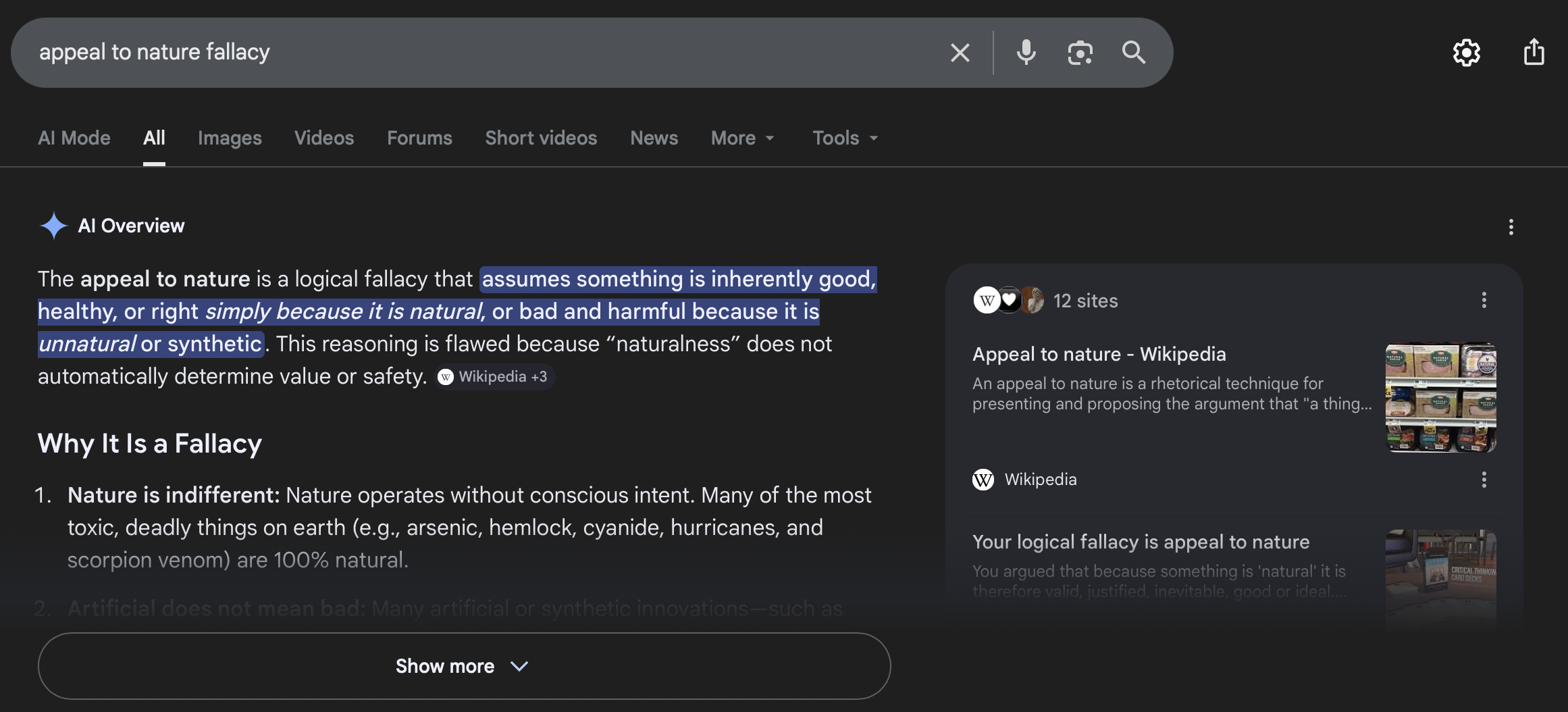The height and width of the screenshot is (712, 1568).
Task: Click the AI Overview sparkle icon
Action: pos(53,226)
